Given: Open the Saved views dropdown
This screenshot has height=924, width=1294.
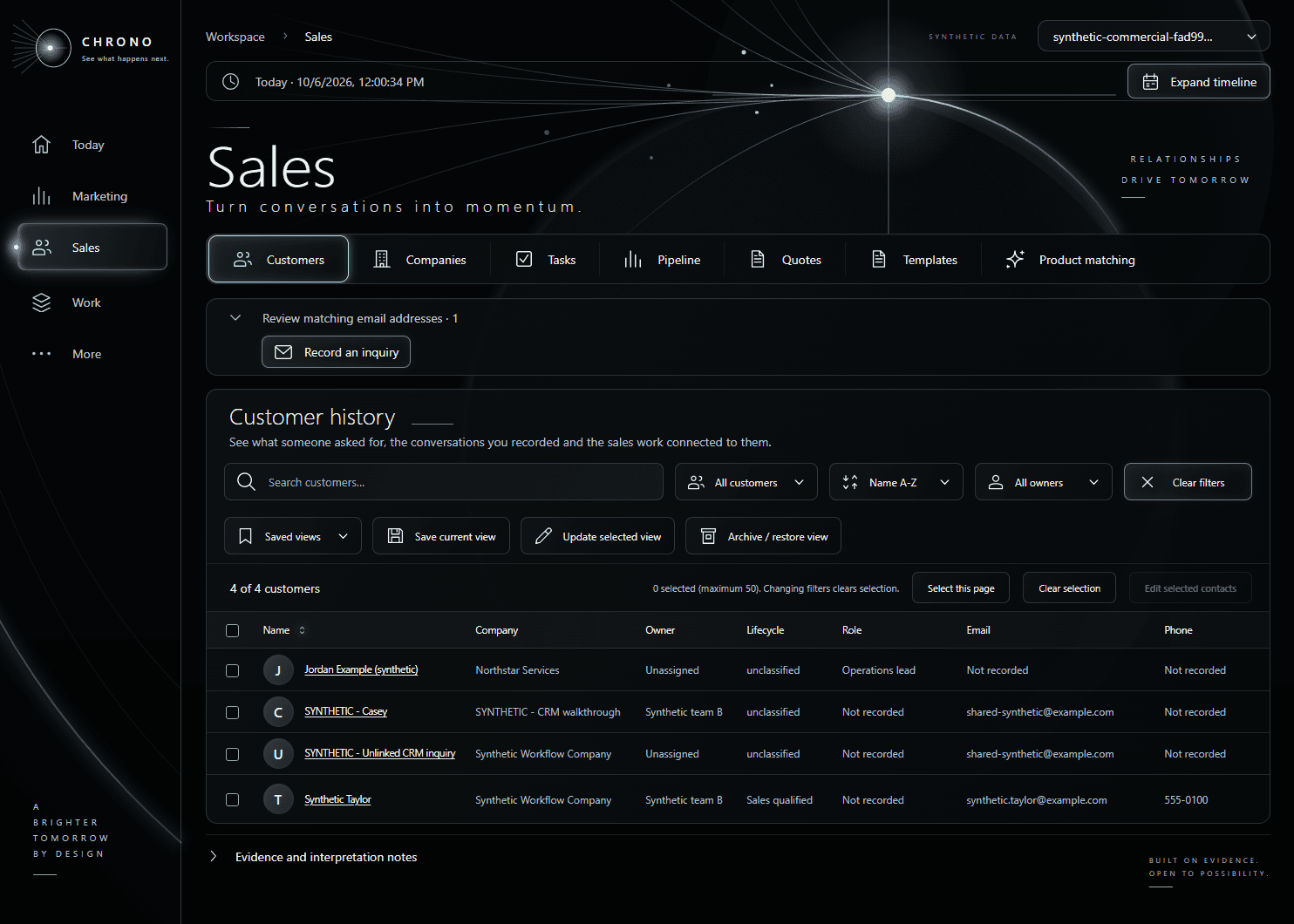Looking at the screenshot, I should (293, 536).
